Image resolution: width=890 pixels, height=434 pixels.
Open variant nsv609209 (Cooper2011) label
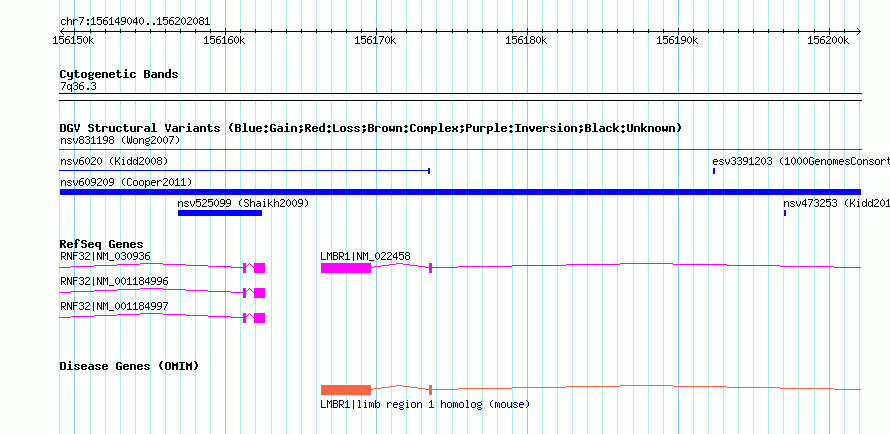(x=126, y=182)
